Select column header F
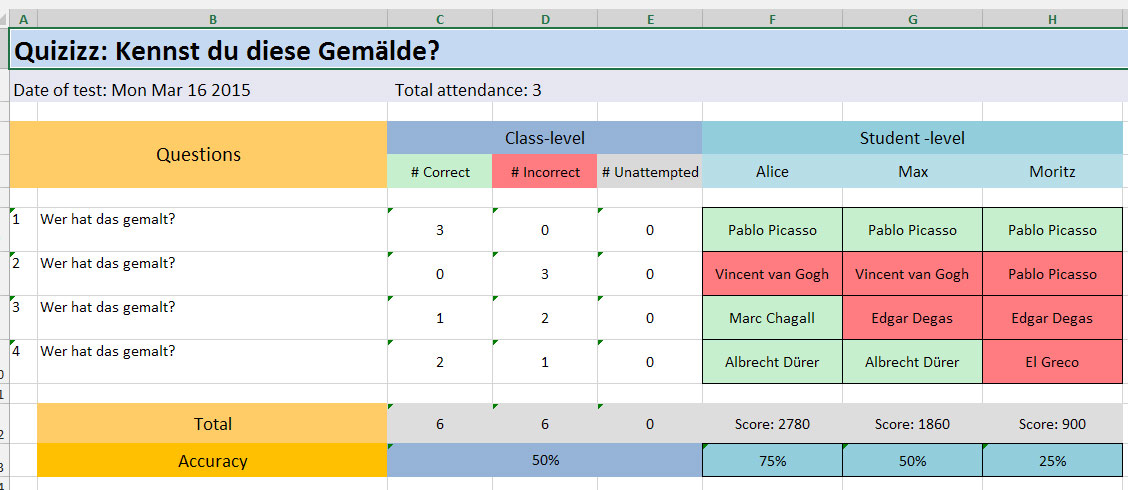 772,19
